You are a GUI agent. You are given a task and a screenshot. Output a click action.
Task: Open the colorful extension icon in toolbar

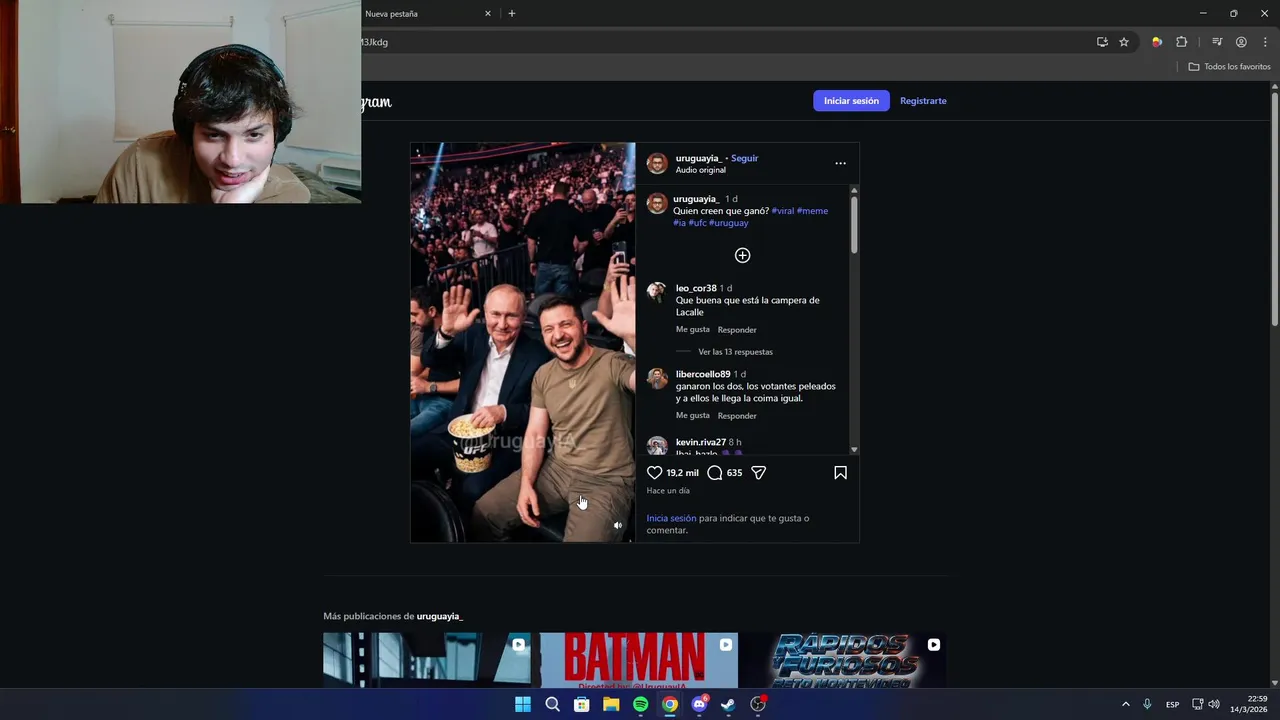click(1157, 42)
